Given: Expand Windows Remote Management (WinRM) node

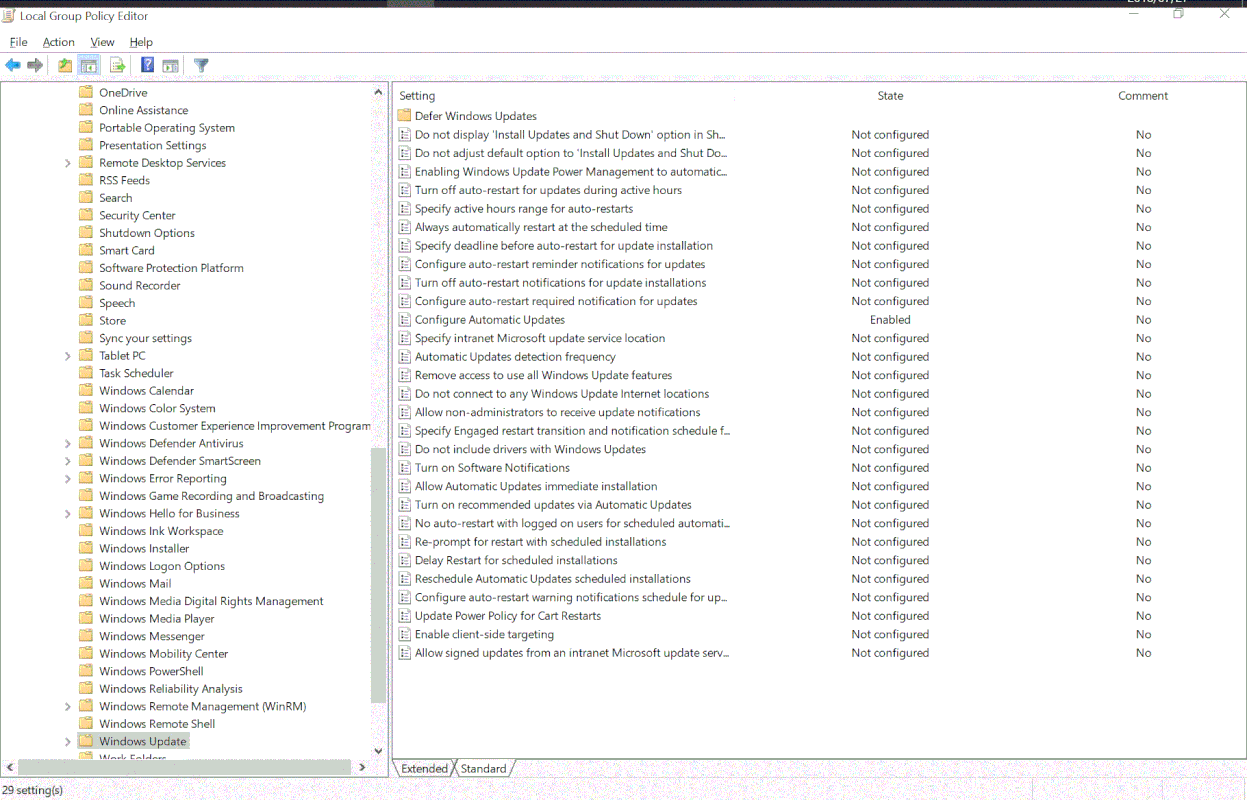Looking at the screenshot, I should pyautogui.click(x=68, y=707).
